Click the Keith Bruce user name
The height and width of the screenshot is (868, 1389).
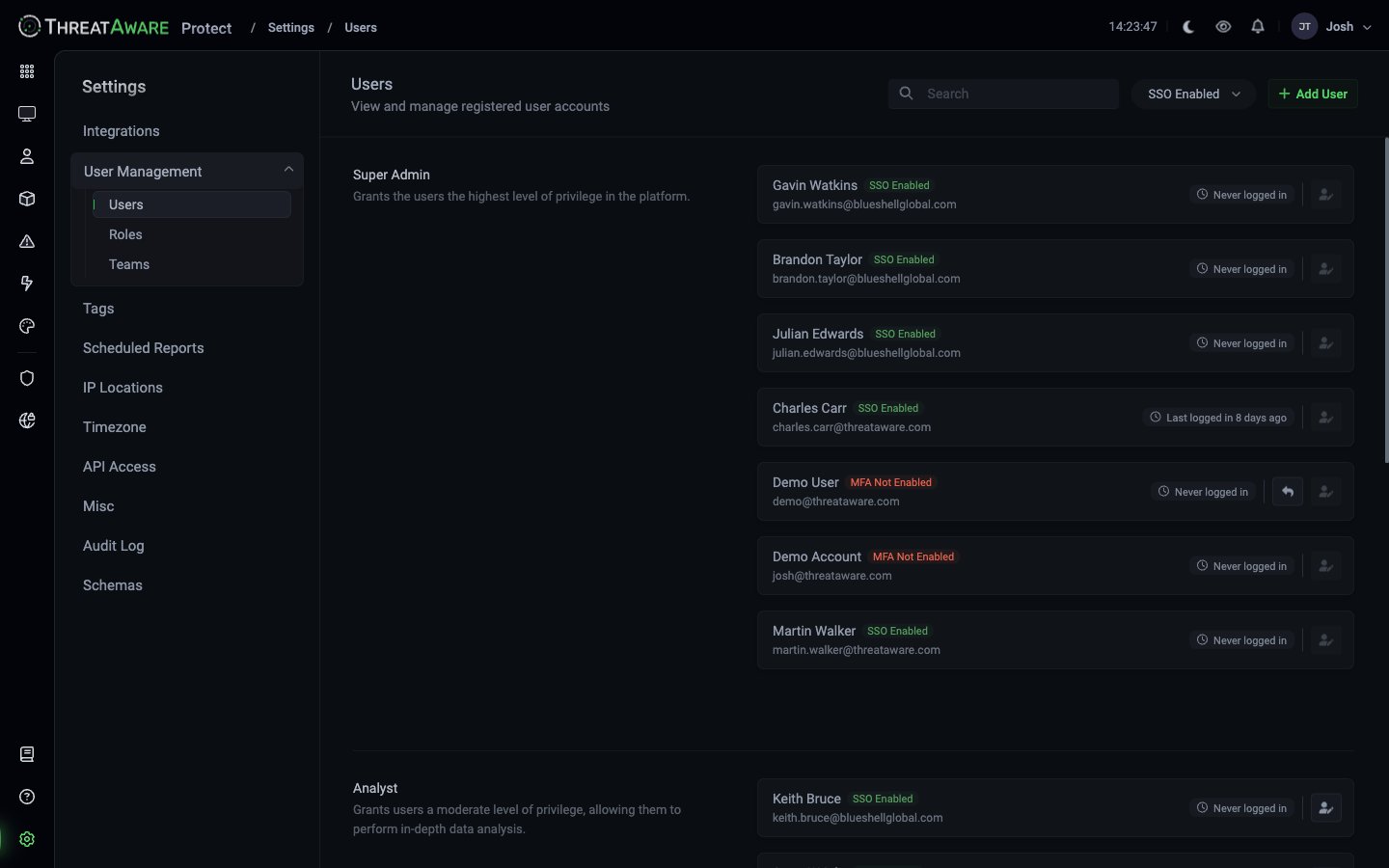(x=806, y=799)
